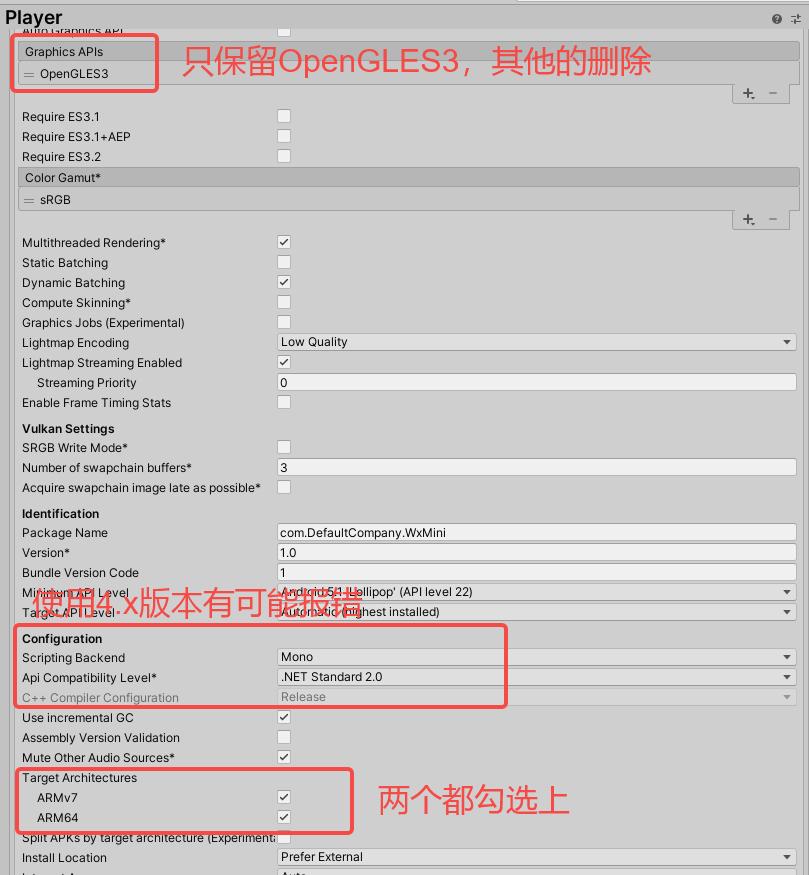Enable Require ES3.2 checkbox
This screenshot has width=809, height=875.
(284, 156)
